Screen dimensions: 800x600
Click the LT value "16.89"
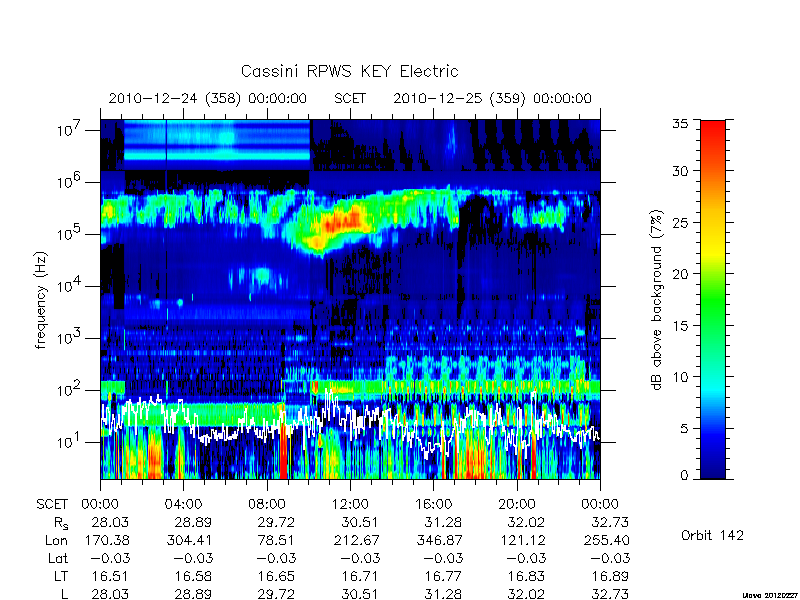pyautogui.click(x=610, y=576)
